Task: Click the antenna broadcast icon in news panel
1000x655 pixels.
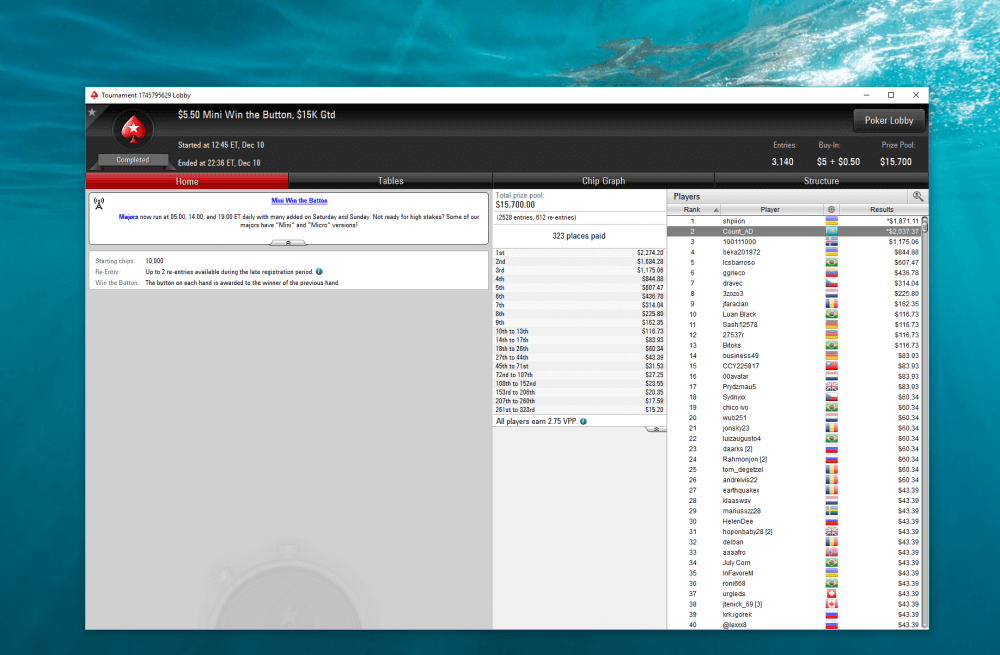Action: [x=99, y=203]
